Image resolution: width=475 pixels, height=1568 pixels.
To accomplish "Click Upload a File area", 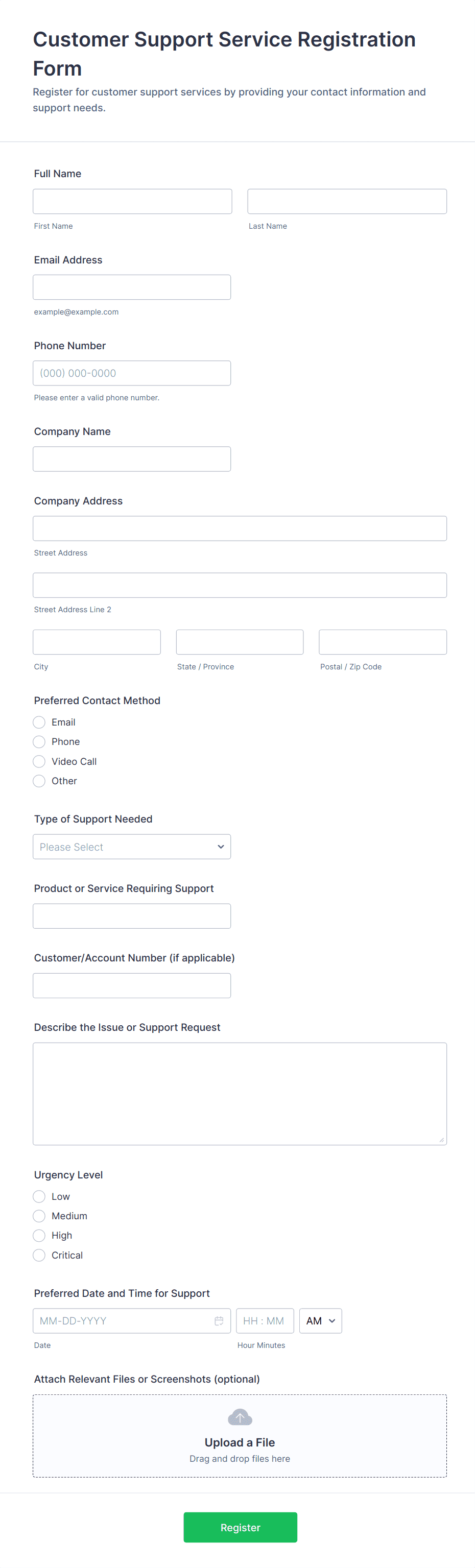I will click(240, 1442).
